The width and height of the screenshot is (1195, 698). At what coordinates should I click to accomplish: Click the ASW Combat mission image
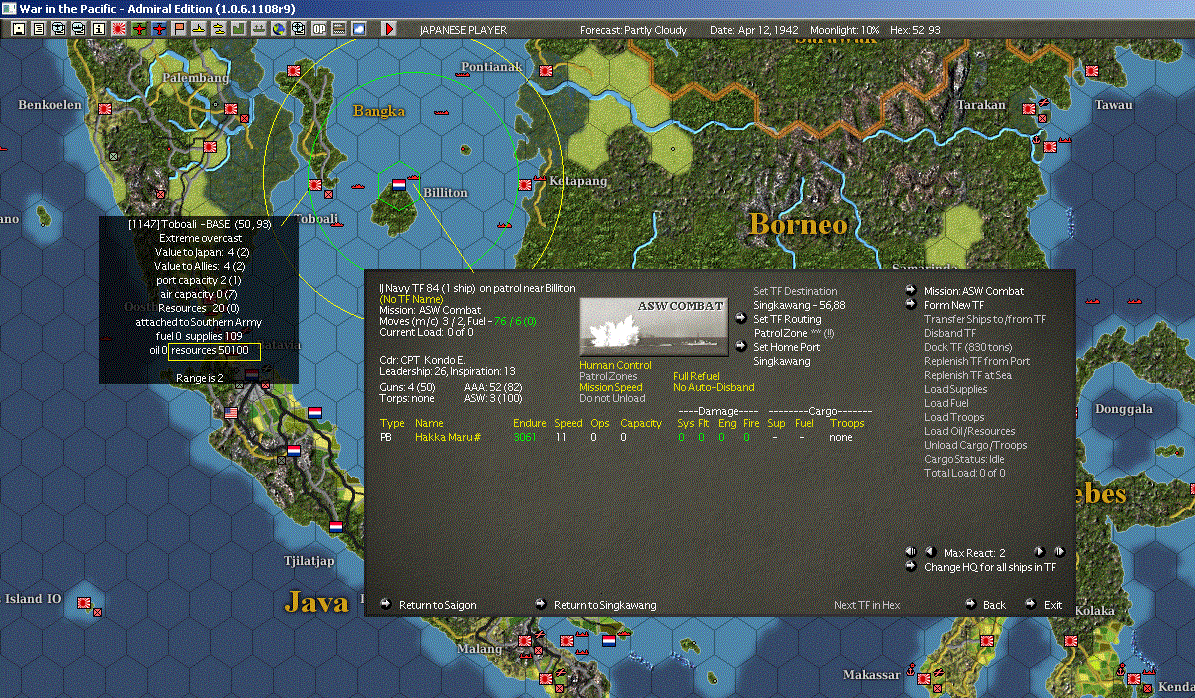coord(653,326)
